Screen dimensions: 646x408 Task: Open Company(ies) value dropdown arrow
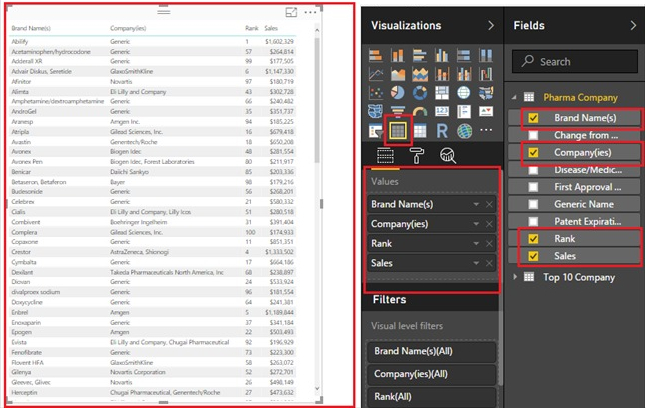click(x=476, y=224)
